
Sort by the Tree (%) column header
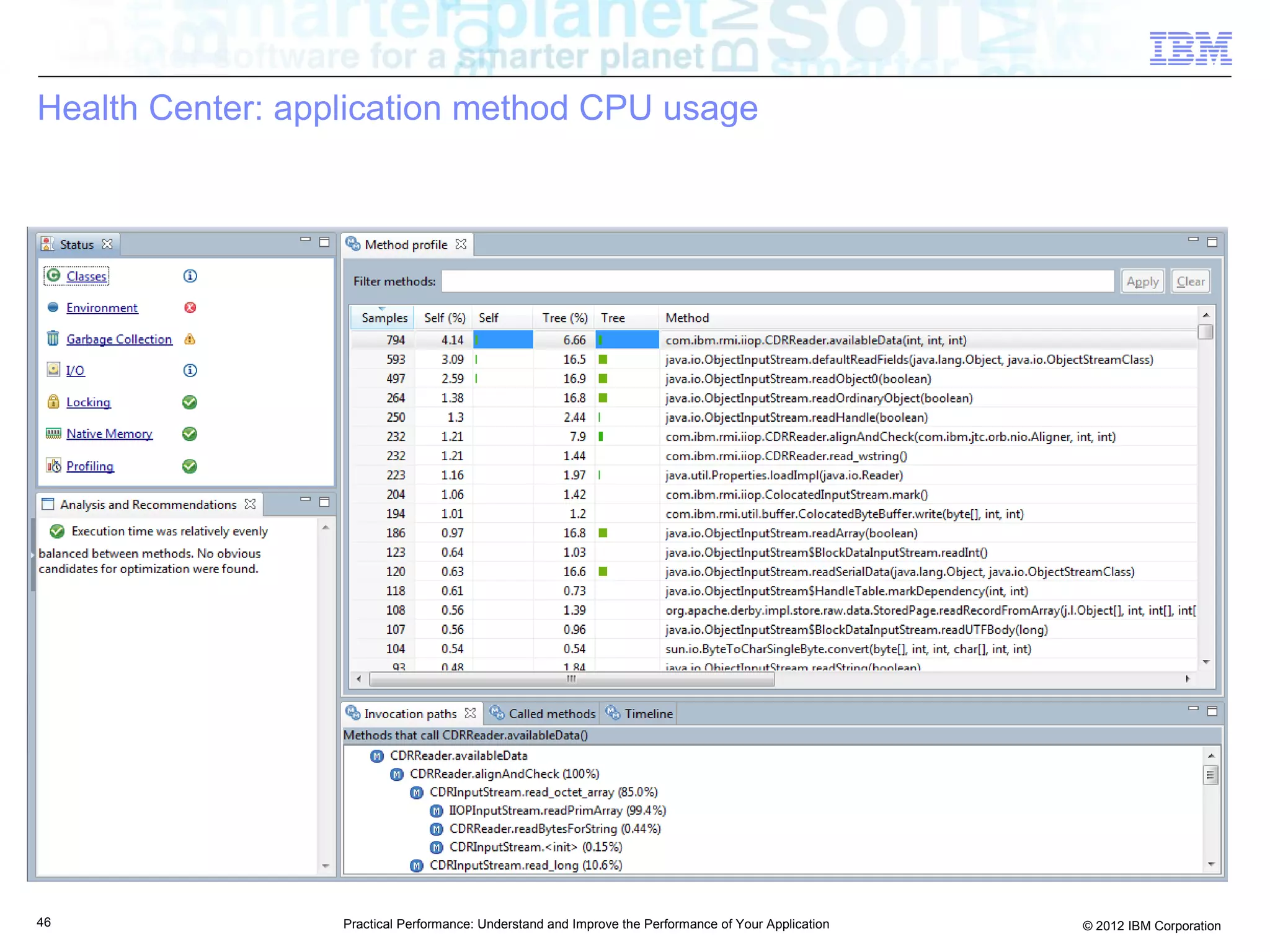[x=564, y=318]
